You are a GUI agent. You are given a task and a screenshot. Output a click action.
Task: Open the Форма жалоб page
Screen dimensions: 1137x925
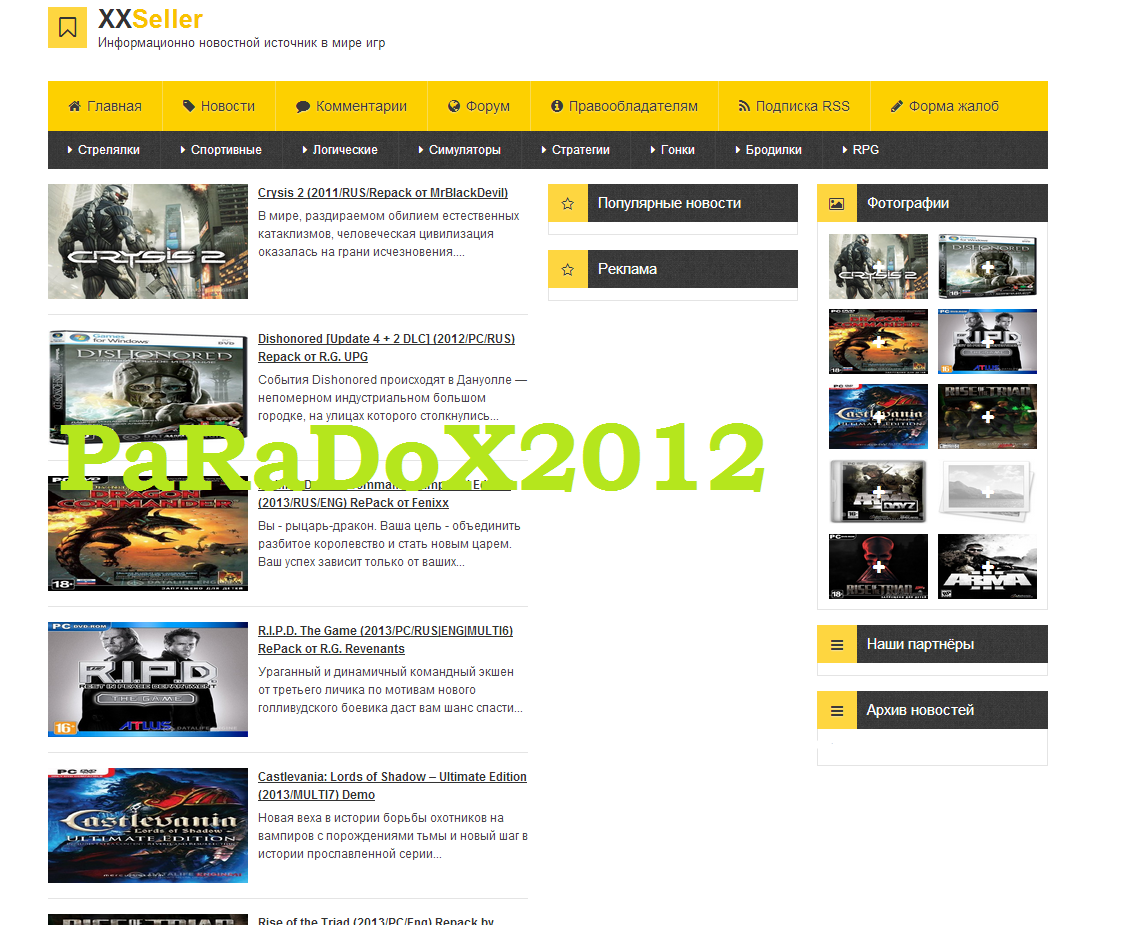[945, 107]
